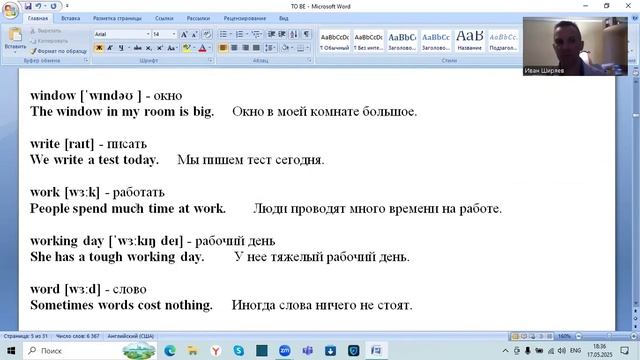The image size is (640, 360).
Task: Click the Windows search box Поиск
Action: click(x=90, y=350)
